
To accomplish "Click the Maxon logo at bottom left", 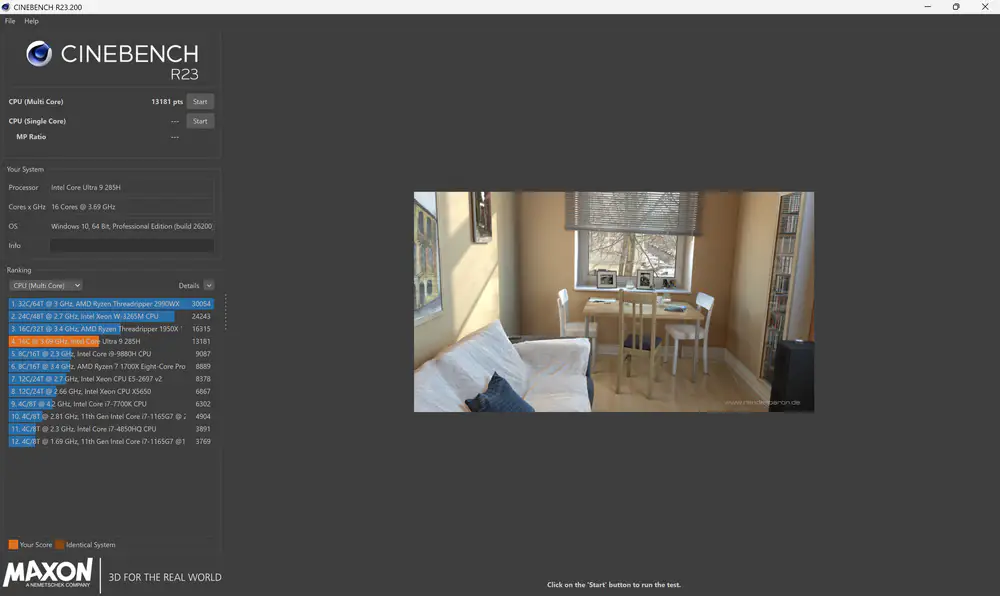I will coord(48,574).
